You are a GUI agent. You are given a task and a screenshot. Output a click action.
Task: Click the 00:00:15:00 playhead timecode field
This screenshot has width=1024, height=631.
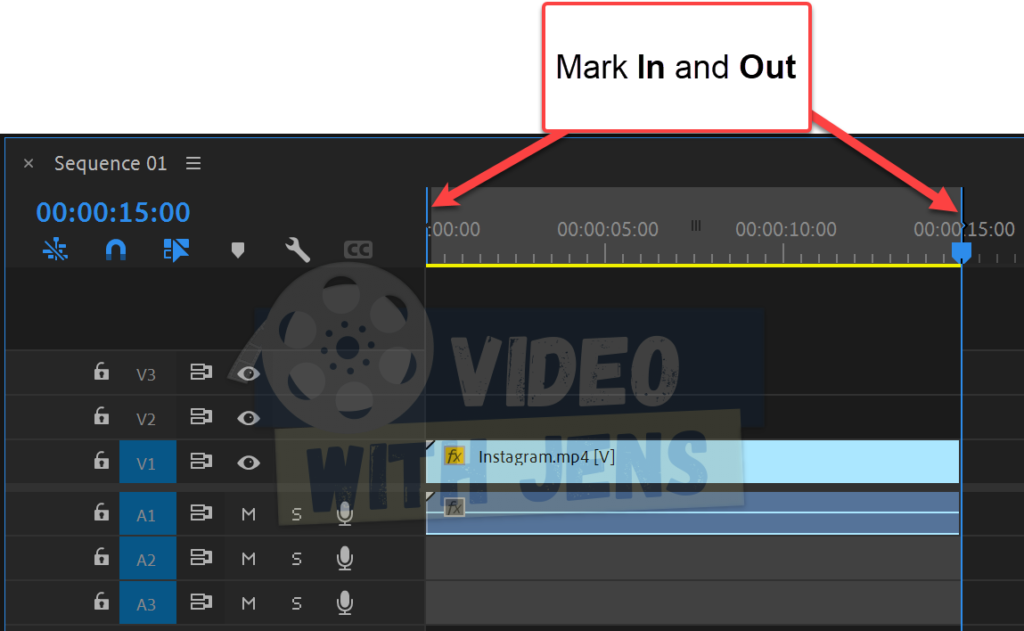pyautogui.click(x=113, y=212)
